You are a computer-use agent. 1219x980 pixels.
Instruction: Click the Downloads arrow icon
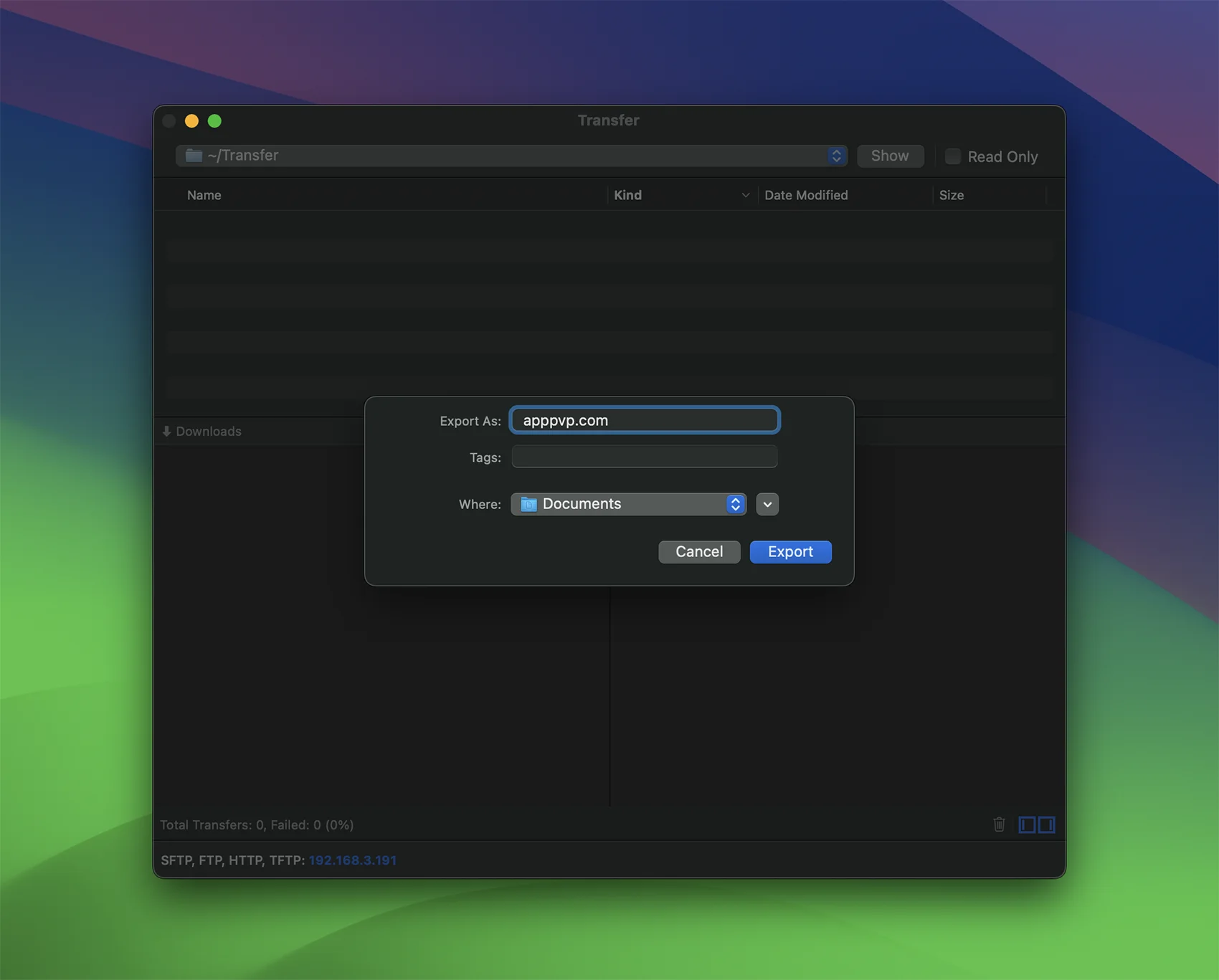click(166, 432)
